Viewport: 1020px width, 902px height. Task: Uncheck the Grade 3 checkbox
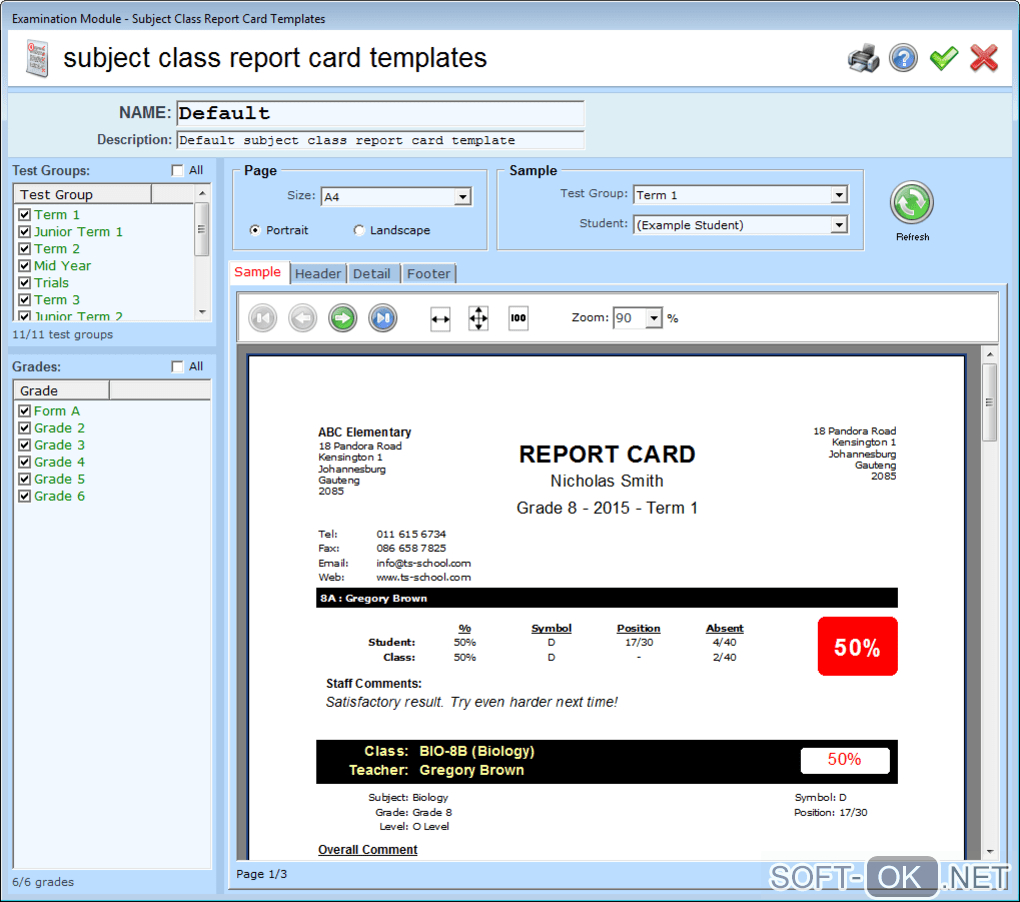(x=25, y=445)
